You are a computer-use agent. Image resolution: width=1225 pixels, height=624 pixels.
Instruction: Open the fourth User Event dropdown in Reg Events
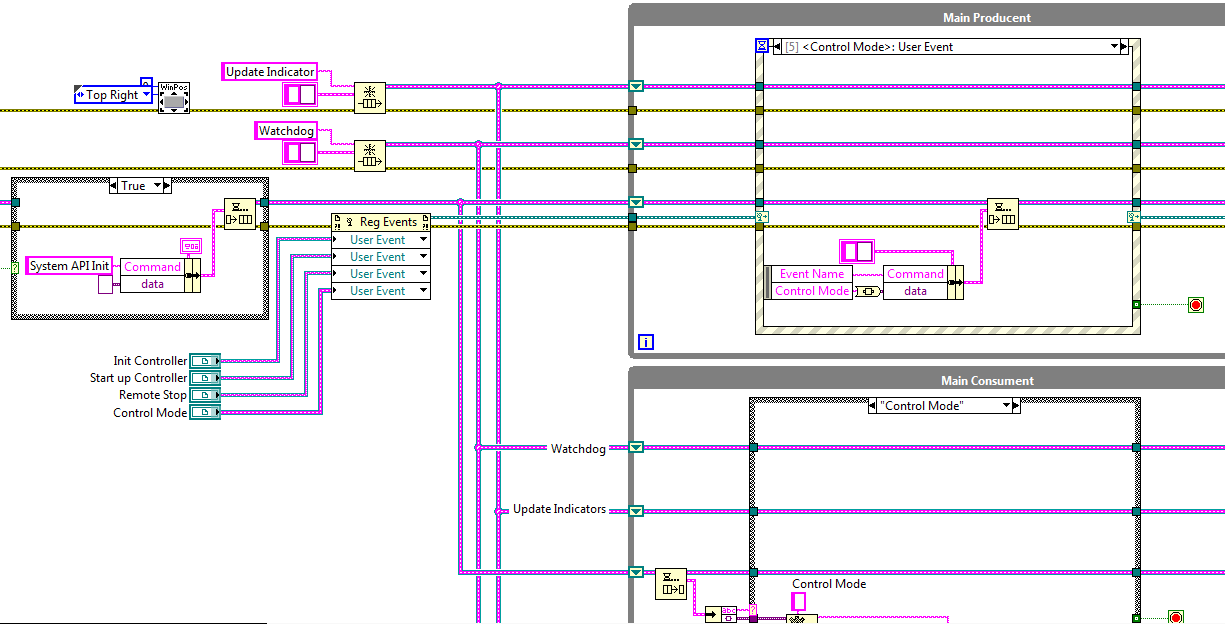tap(424, 291)
